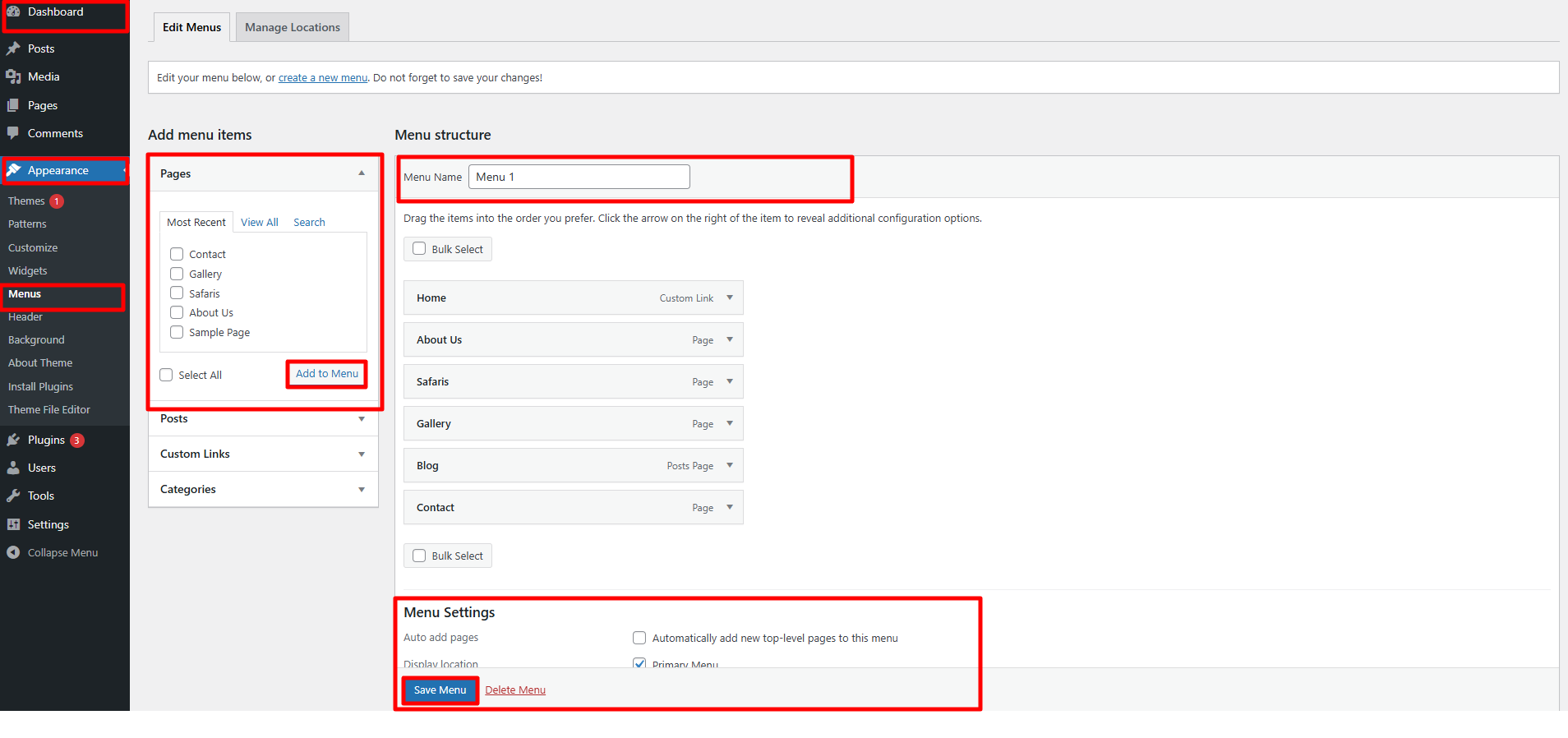The height and width of the screenshot is (738, 1568).
Task: Click the Save Menu button
Action: coord(440,690)
